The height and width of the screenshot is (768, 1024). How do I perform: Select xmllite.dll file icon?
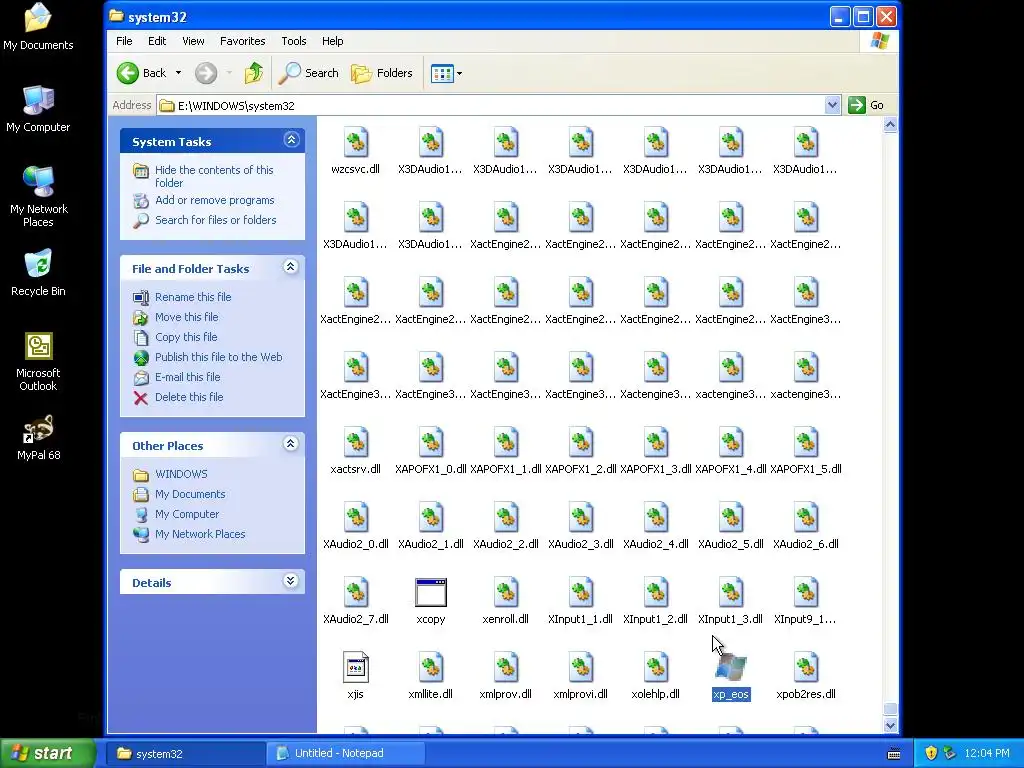point(431,667)
